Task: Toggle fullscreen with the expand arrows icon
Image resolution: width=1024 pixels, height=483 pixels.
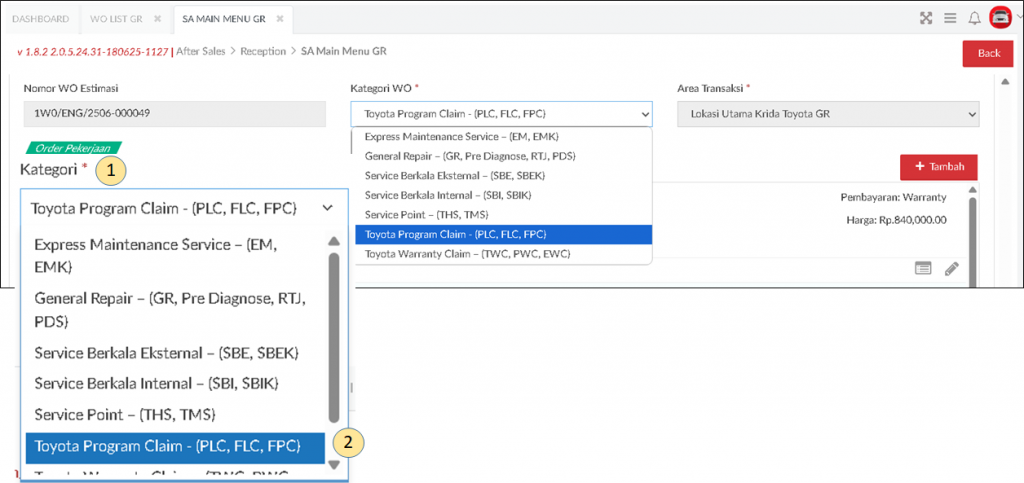Action: click(925, 18)
